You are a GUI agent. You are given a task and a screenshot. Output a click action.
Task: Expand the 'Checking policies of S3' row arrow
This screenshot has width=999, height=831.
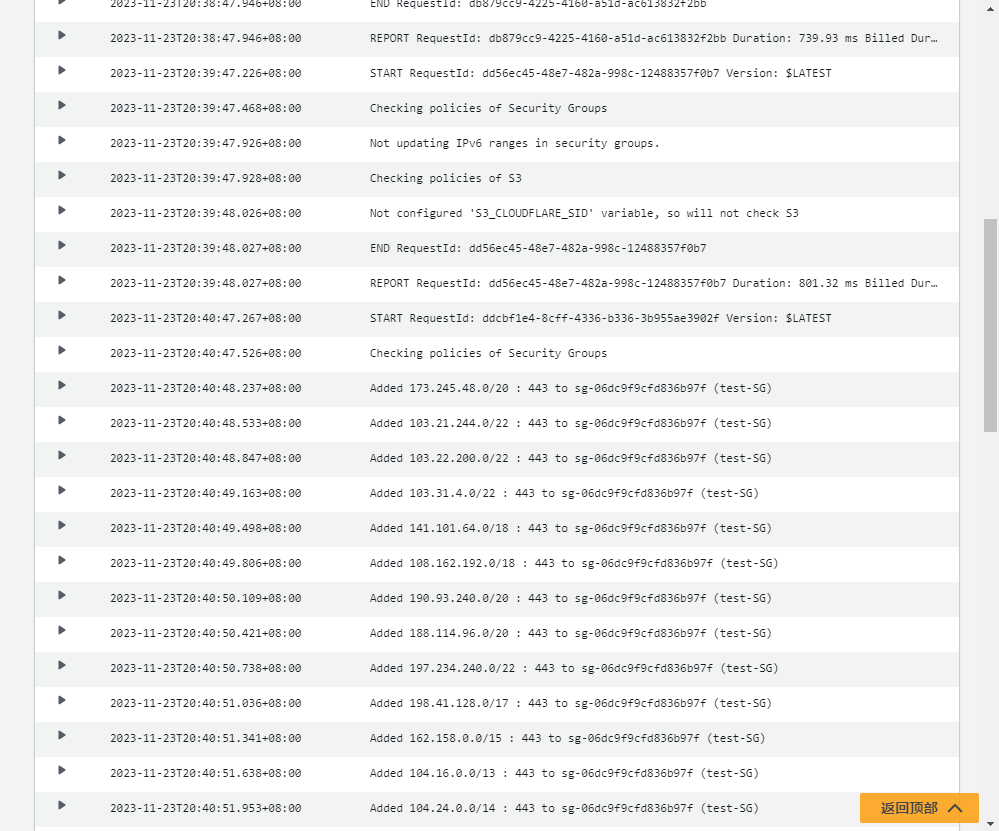[x=62, y=175]
